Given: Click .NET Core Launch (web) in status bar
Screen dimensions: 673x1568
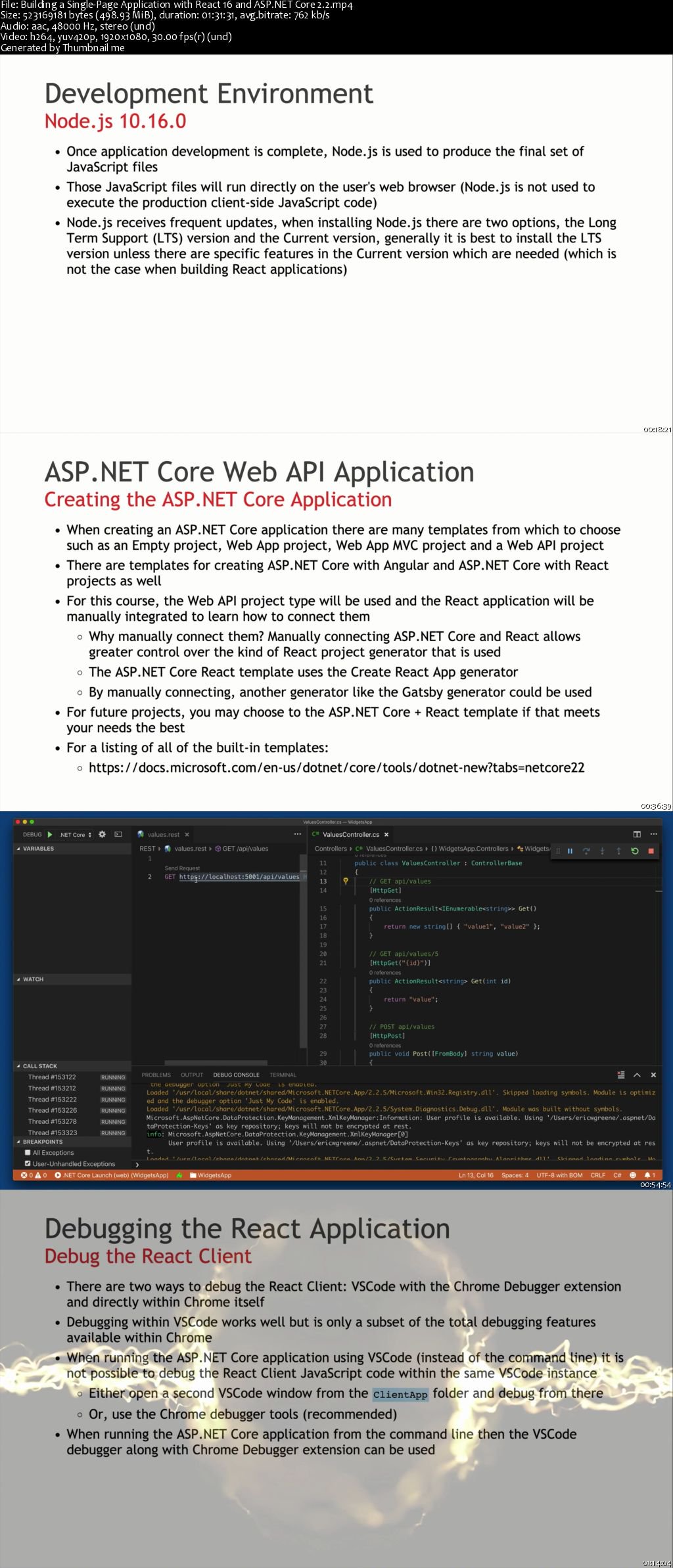Looking at the screenshot, I should pyautogui.click(x=111, y=1175).
